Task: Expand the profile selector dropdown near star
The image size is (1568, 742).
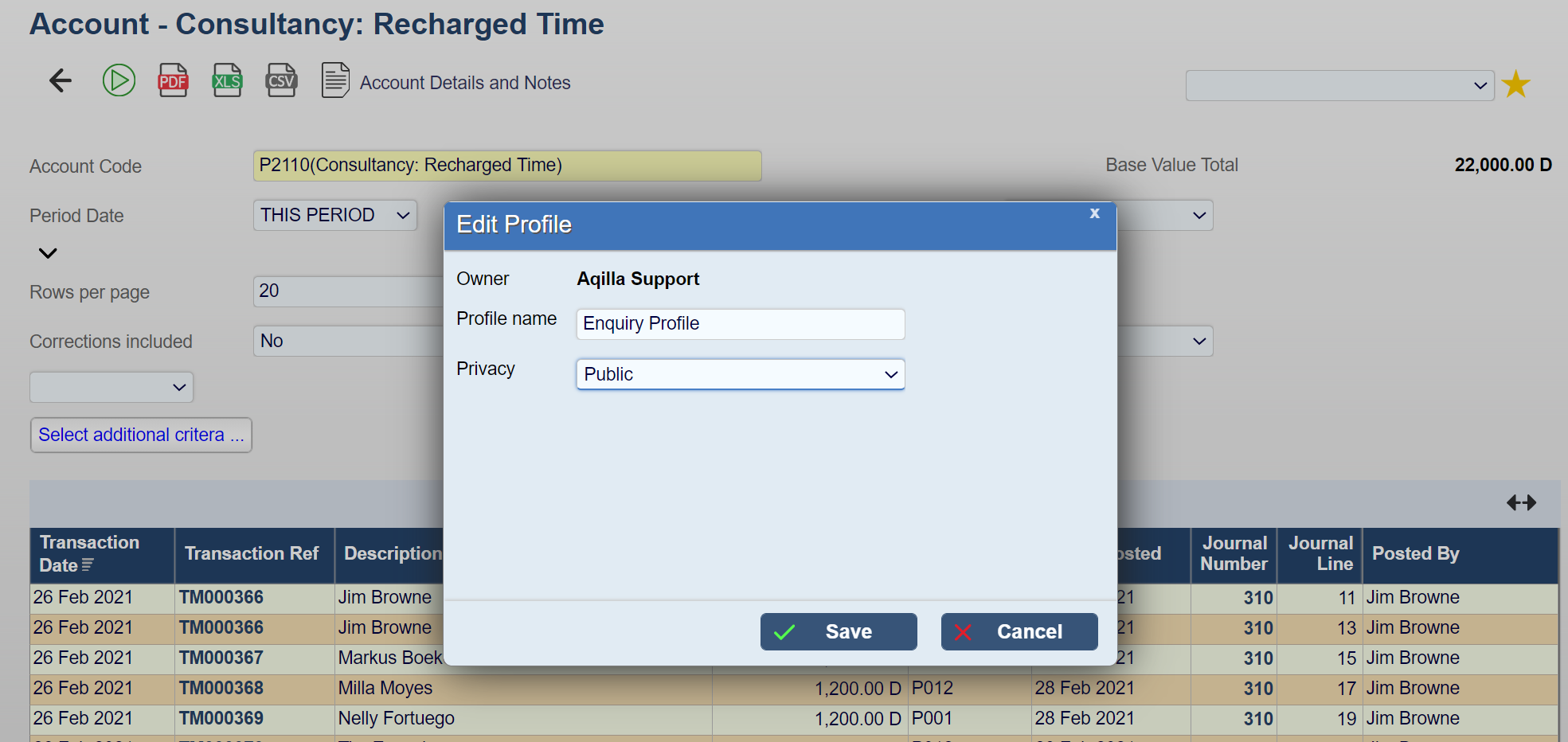Action: tap(1339, 85)
